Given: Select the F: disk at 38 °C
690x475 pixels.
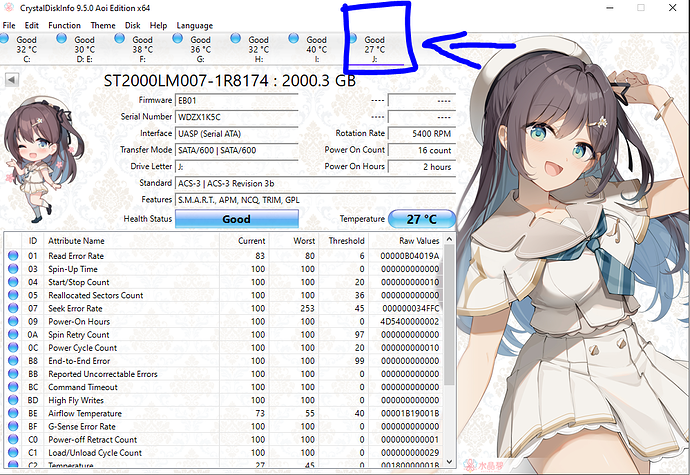Looking at the screenshot, I should tap(143, 48).
